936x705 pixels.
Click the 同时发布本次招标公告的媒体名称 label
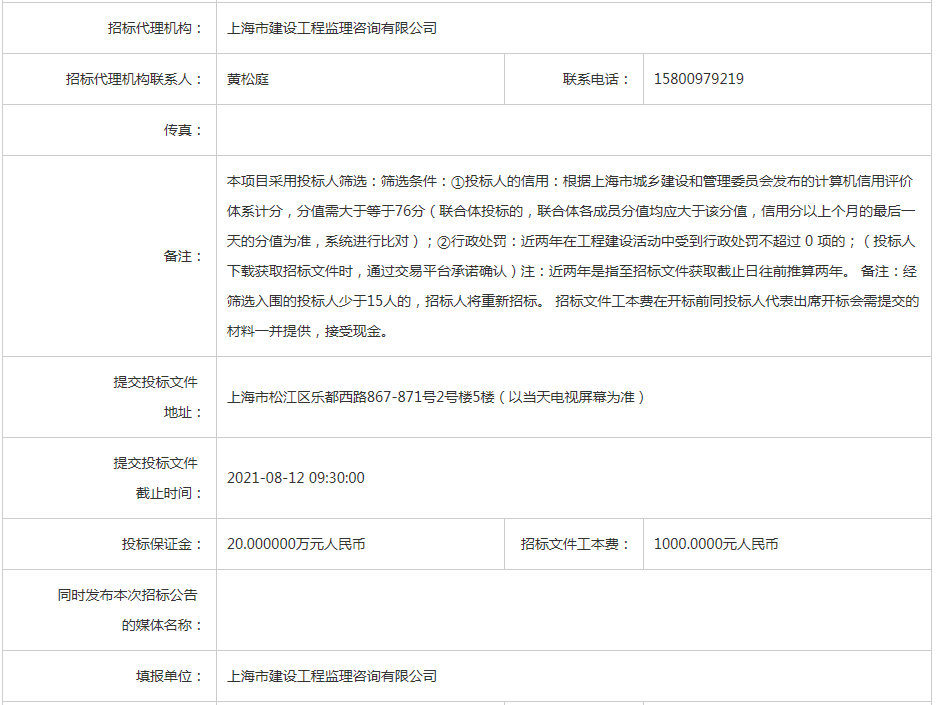[128, 610]
